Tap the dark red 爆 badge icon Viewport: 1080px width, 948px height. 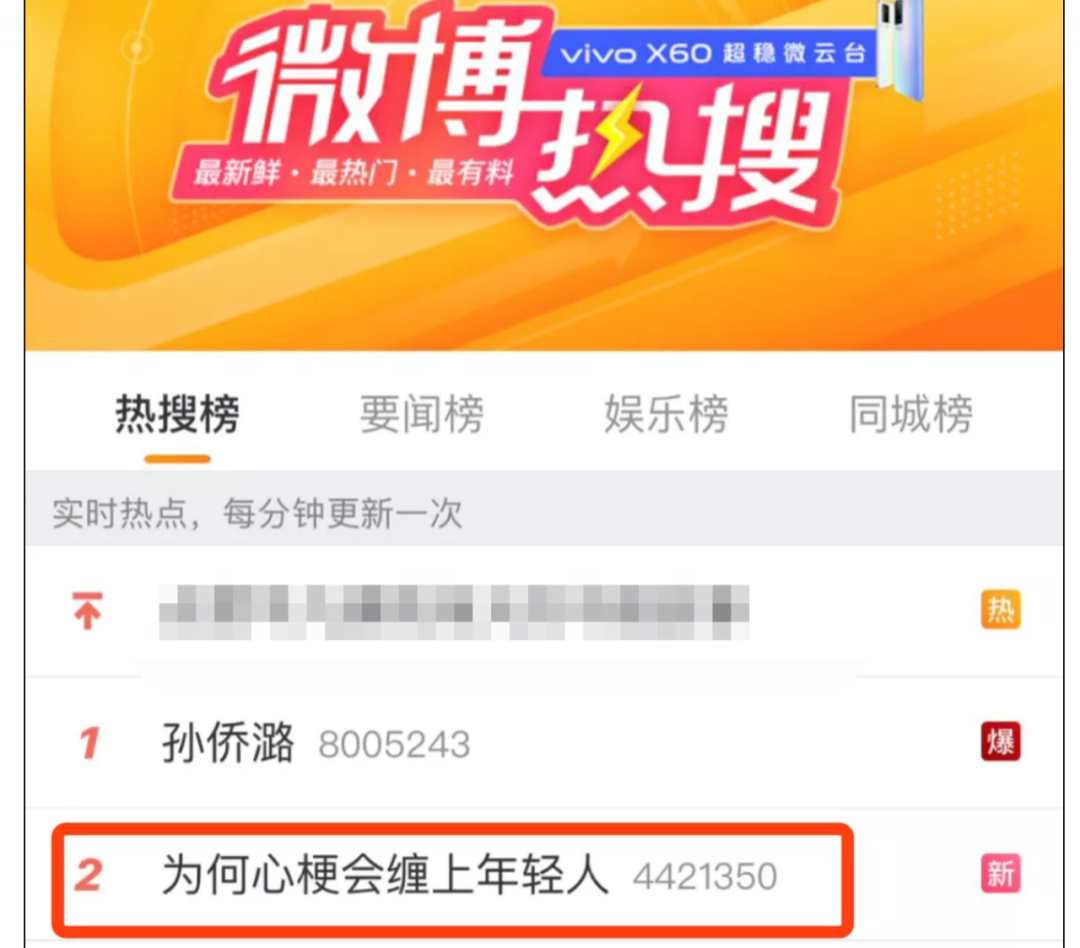pyautogui.click(x=1000, y=742)
